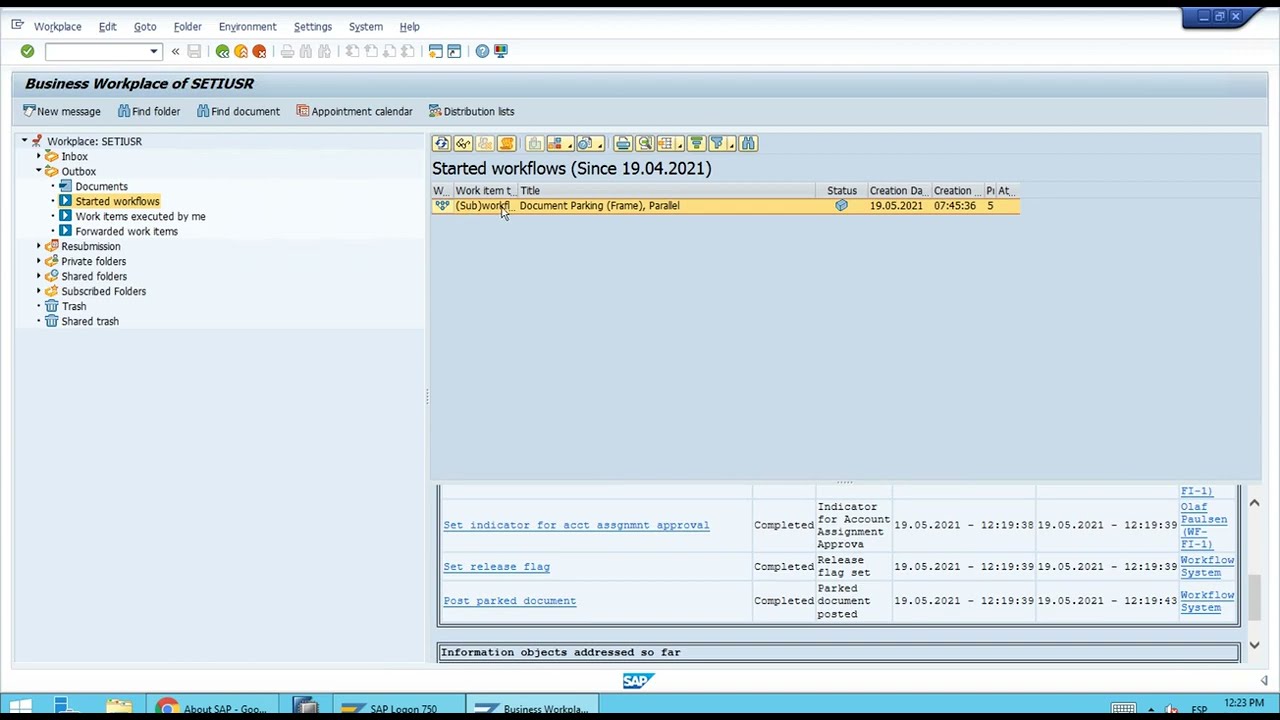
Task: Open 'Set indicator for acct assgnmnt approval' link
Action: click(576, 525)
